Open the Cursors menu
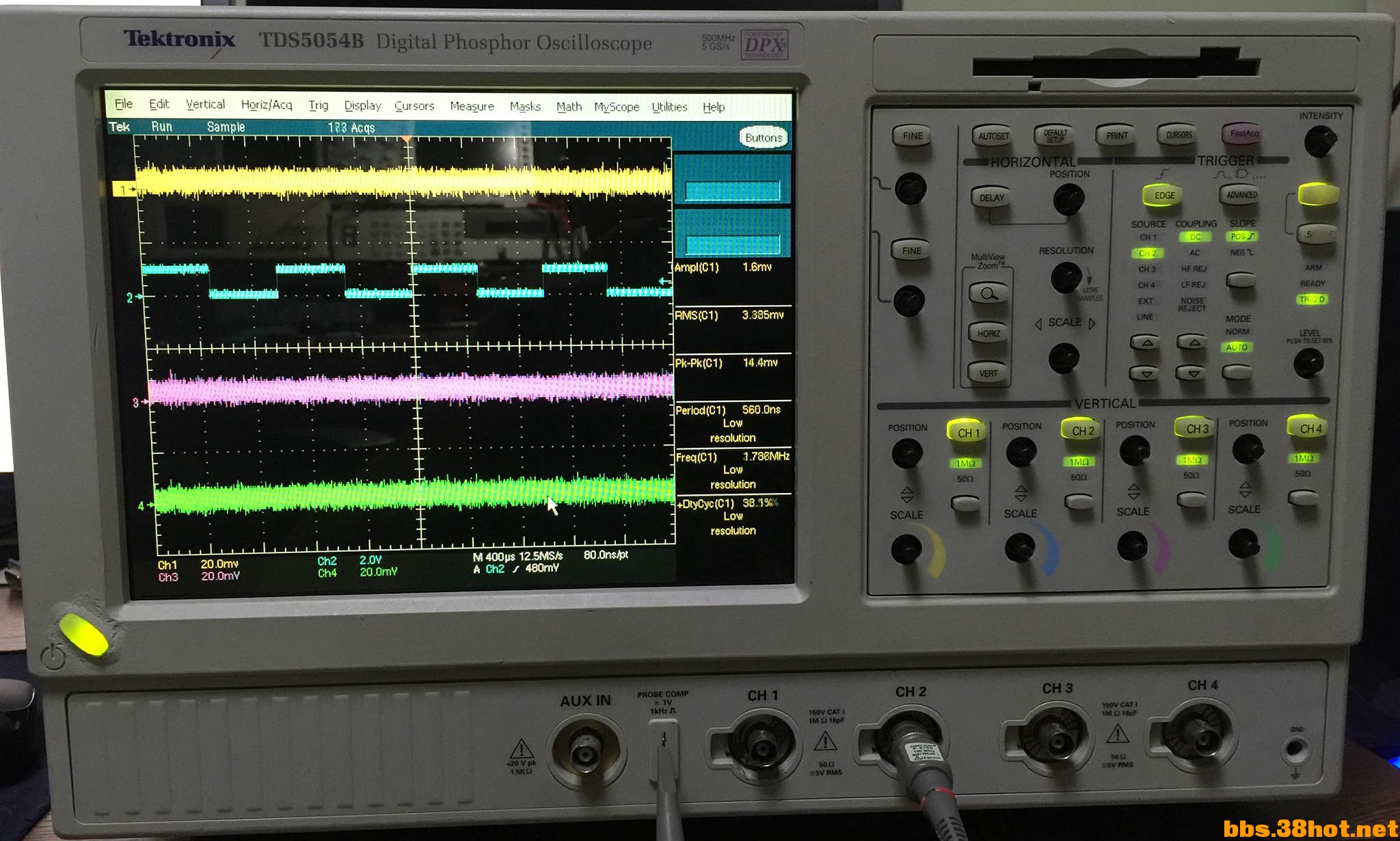The height and width of the screenshot is (841, 1400). 414,106
